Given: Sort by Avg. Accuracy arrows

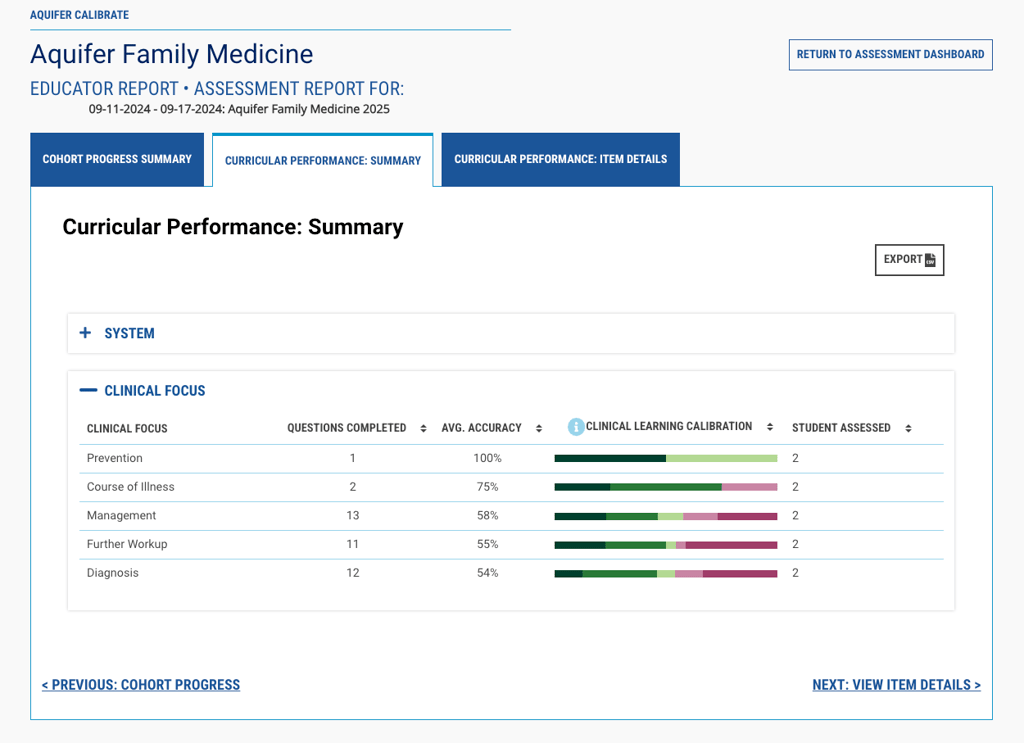Looking at the screenshot, I should click(x=539, y=428).
